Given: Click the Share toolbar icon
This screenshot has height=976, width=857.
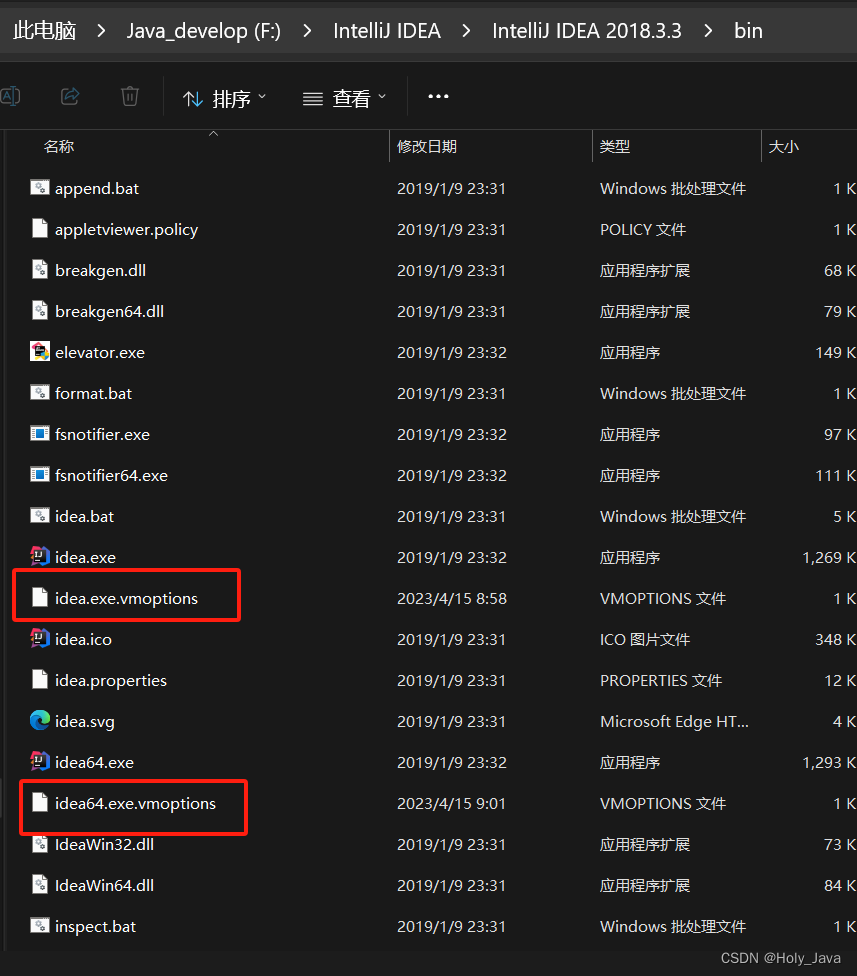Looking at the screenshot, I should 70,96.
